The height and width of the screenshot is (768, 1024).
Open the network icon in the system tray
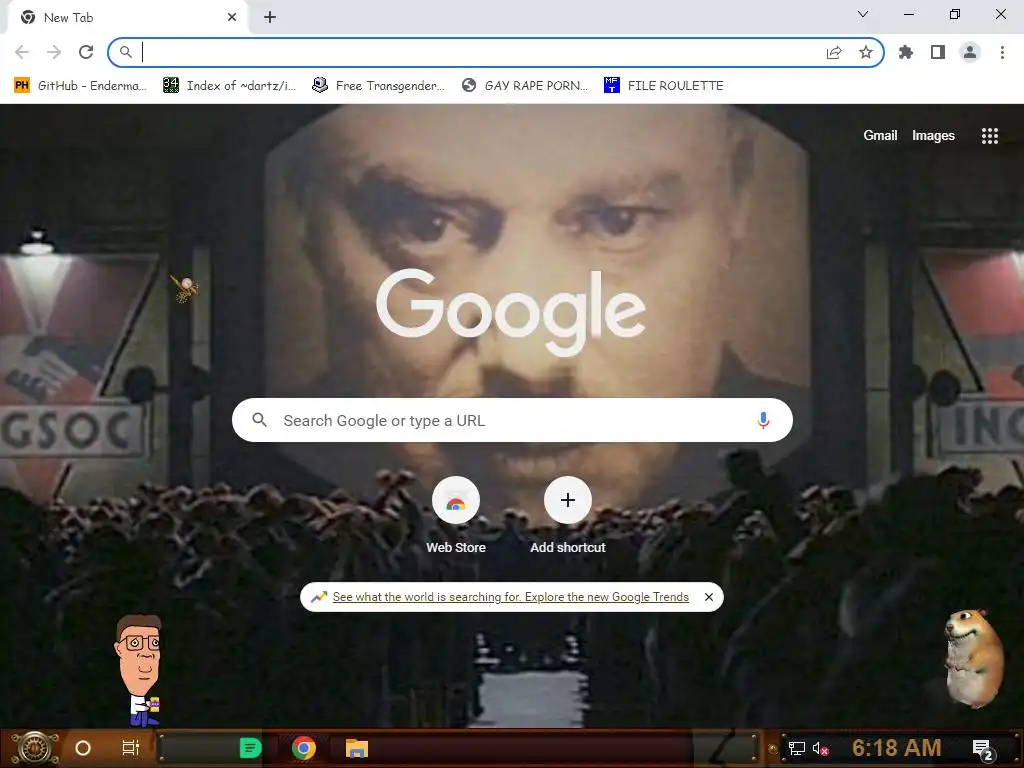coord(797,748)
